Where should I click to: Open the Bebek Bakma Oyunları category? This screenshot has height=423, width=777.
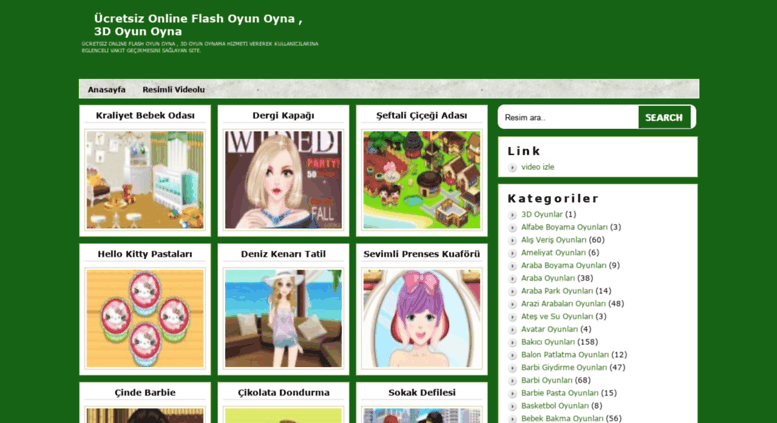pyautogui.click(x=562, y=419)
